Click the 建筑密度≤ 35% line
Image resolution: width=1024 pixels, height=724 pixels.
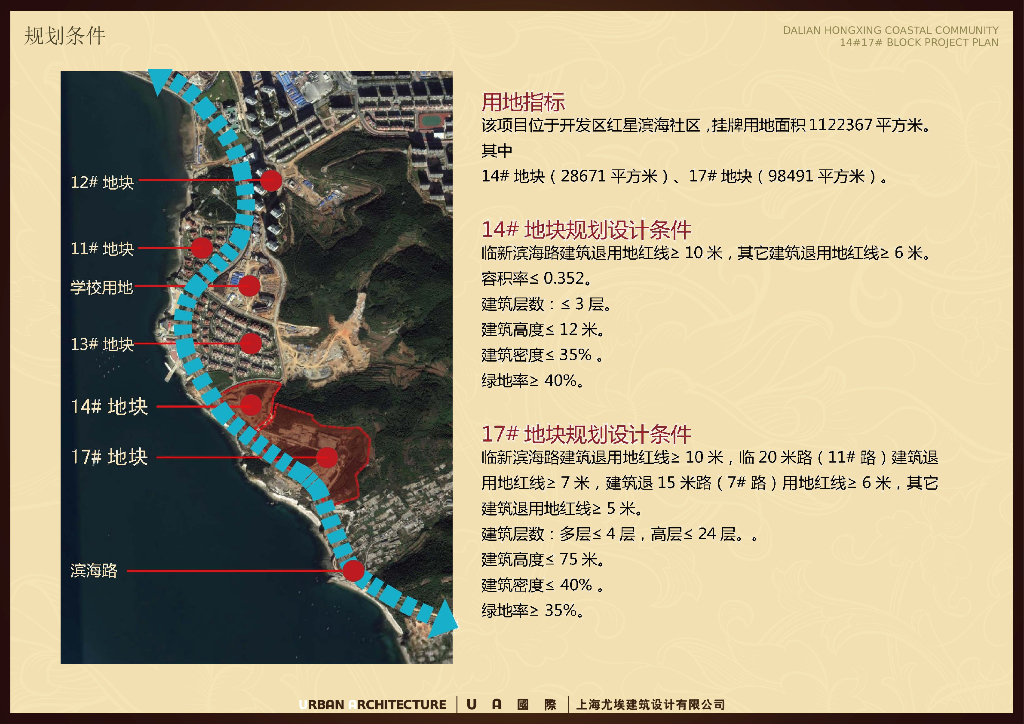click(x=543, y=355)
